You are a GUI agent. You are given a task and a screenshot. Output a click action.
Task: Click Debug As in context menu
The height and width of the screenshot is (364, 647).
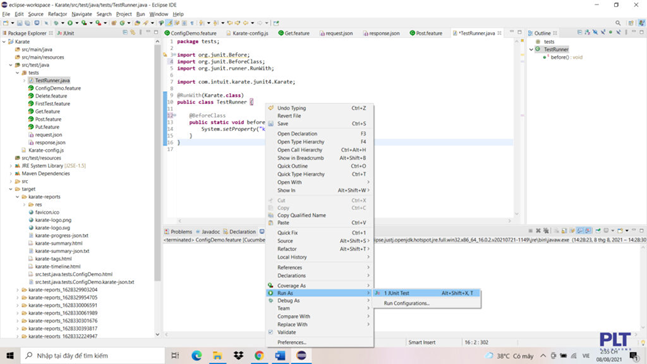320,301
